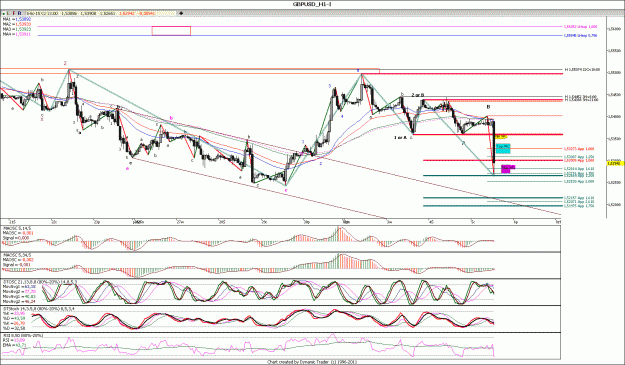Screen dimensions: 625x365
Task: Click the blue price level label below magenta
Action: [580, 35]
